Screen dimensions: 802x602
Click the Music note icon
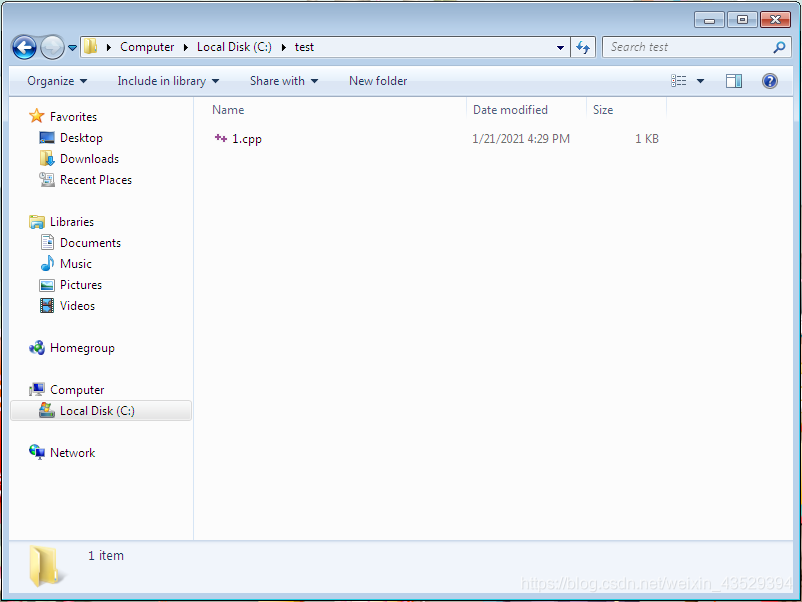coord(47,263)
